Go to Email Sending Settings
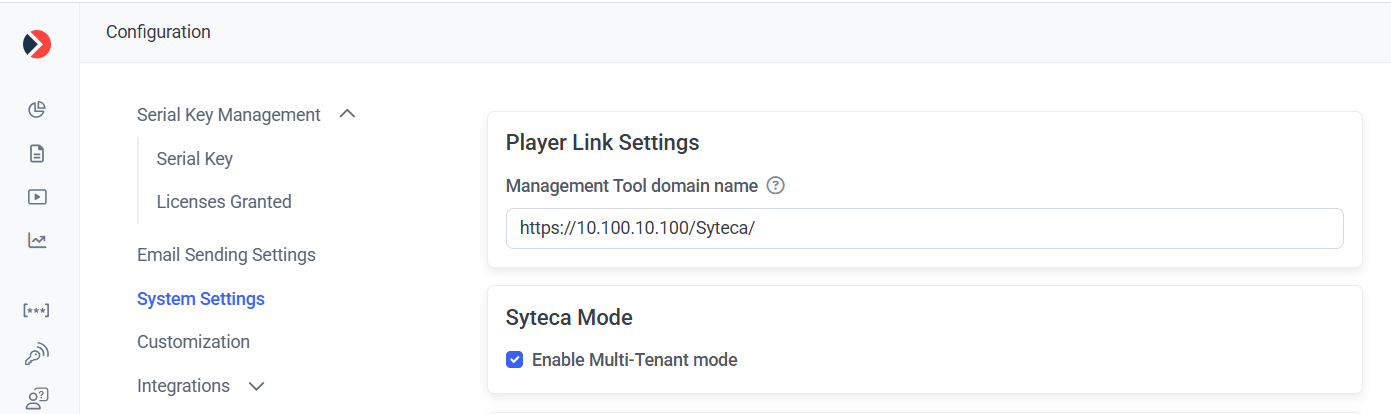The height and width of the screenshot is (414, 1391). coord(226,255)
